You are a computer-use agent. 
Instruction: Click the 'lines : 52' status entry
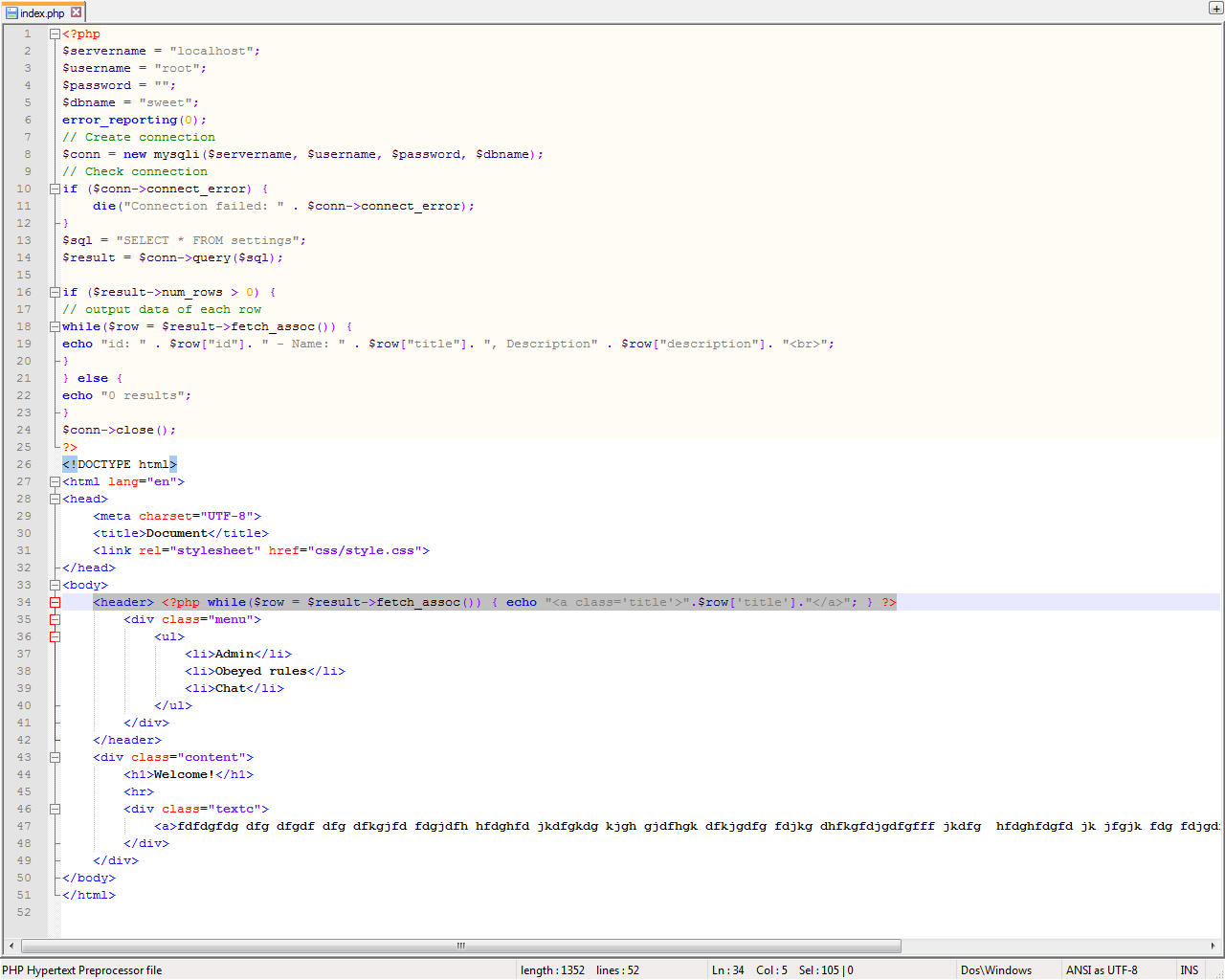click(617, 969)
